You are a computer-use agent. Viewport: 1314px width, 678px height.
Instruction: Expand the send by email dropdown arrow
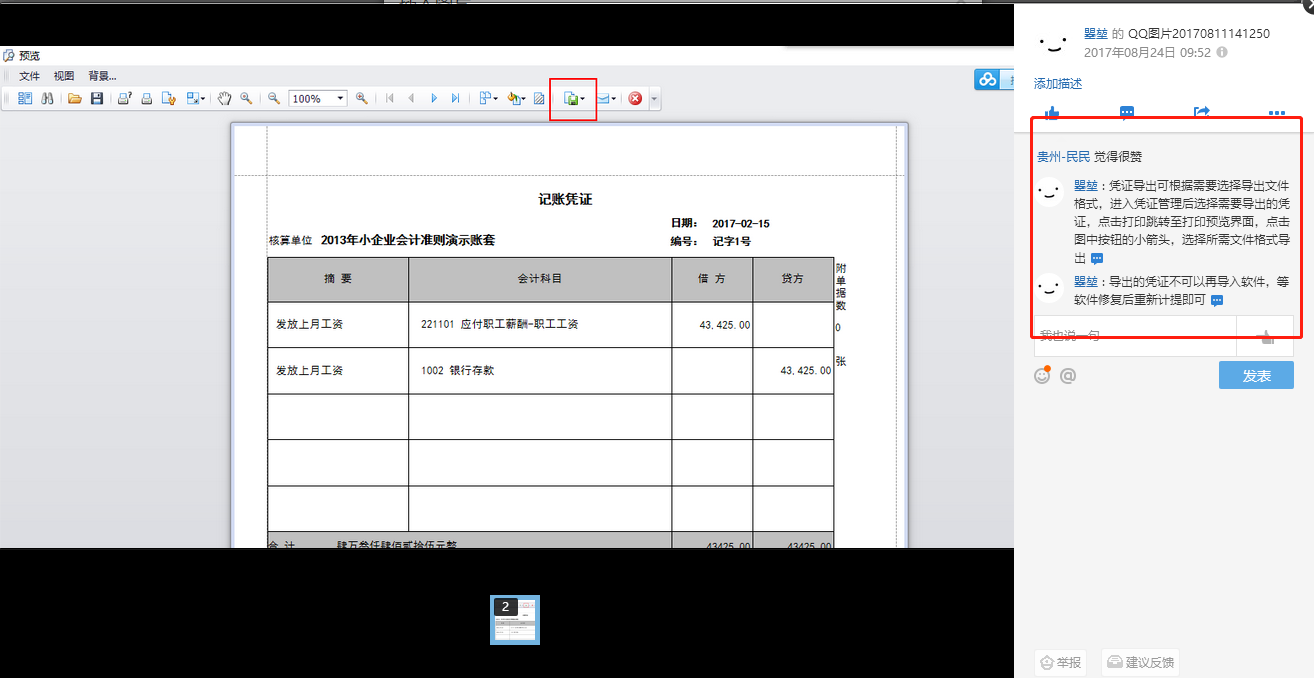(x=614, y=100)
